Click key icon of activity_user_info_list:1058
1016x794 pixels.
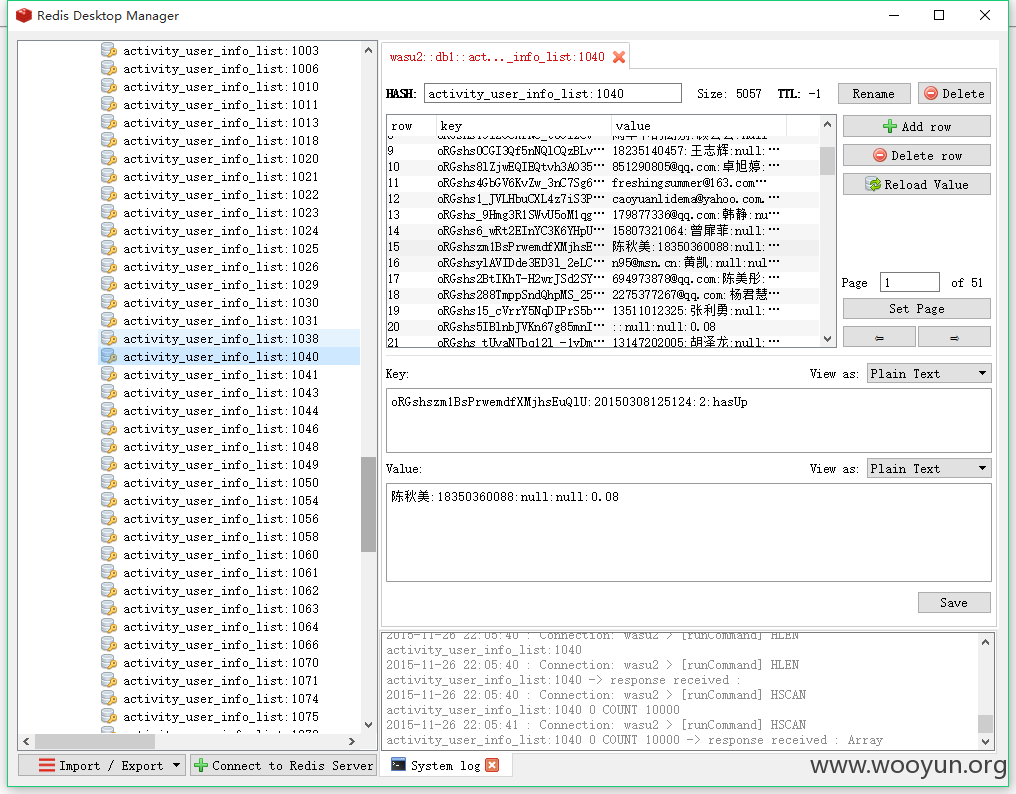click(x=109, y=537)
